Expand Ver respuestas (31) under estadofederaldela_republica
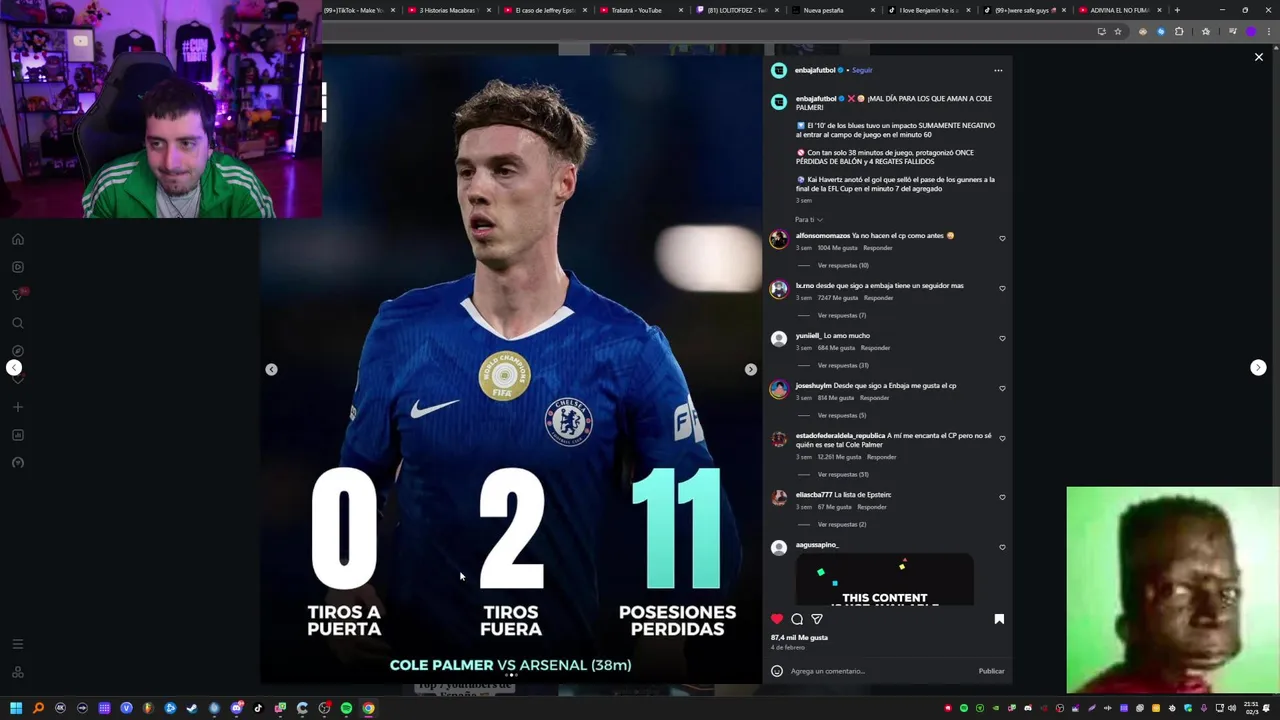 [843, 474]
